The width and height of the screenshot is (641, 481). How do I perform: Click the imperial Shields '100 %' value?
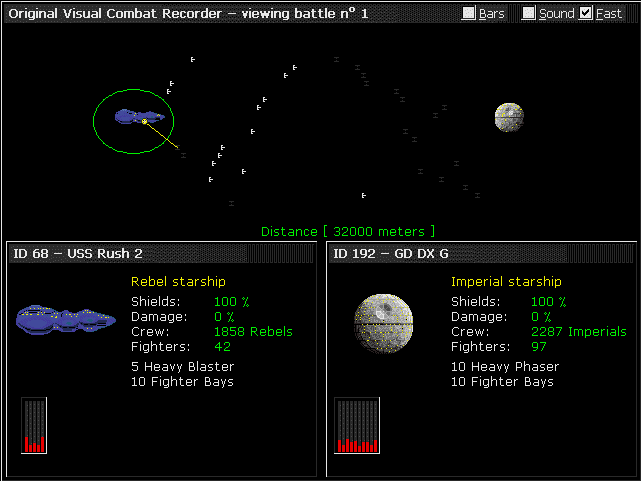549,302
